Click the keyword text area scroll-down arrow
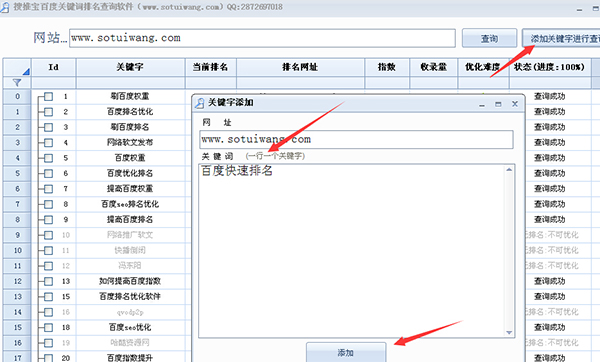600x362 pixels. (x=509, y=333)
